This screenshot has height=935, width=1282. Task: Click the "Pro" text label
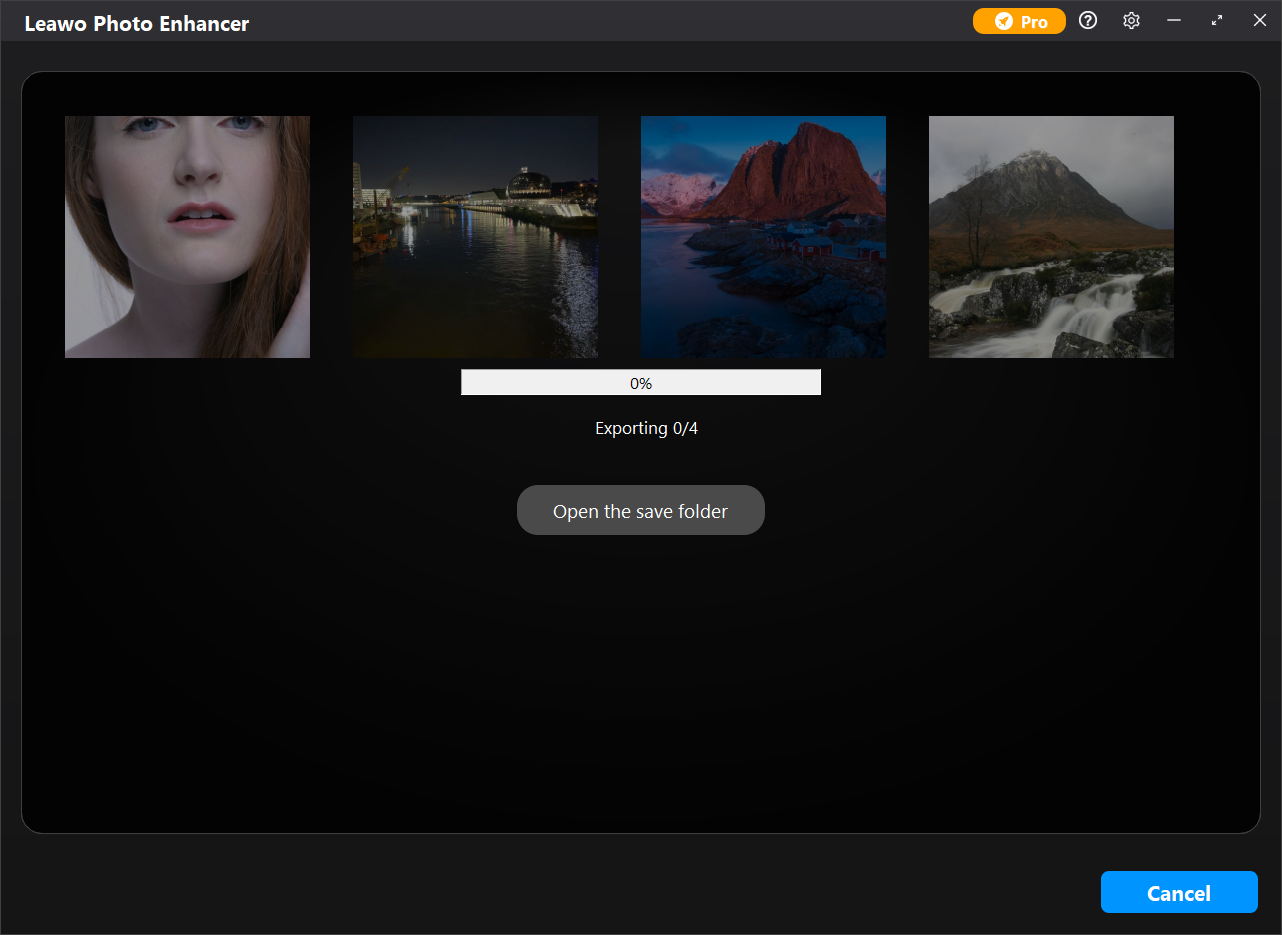[x=1034, y=22]
